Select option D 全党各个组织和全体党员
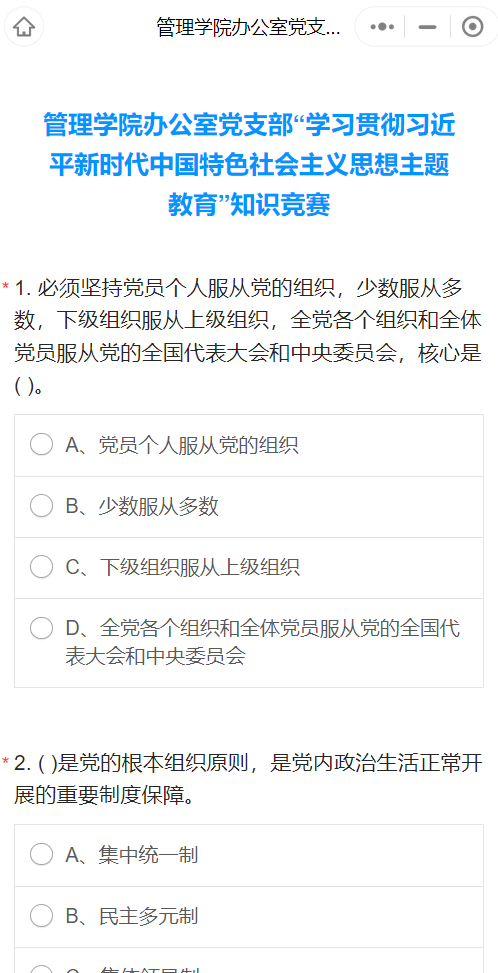Screen dimensions: 498x973 [x=249, y=643]
